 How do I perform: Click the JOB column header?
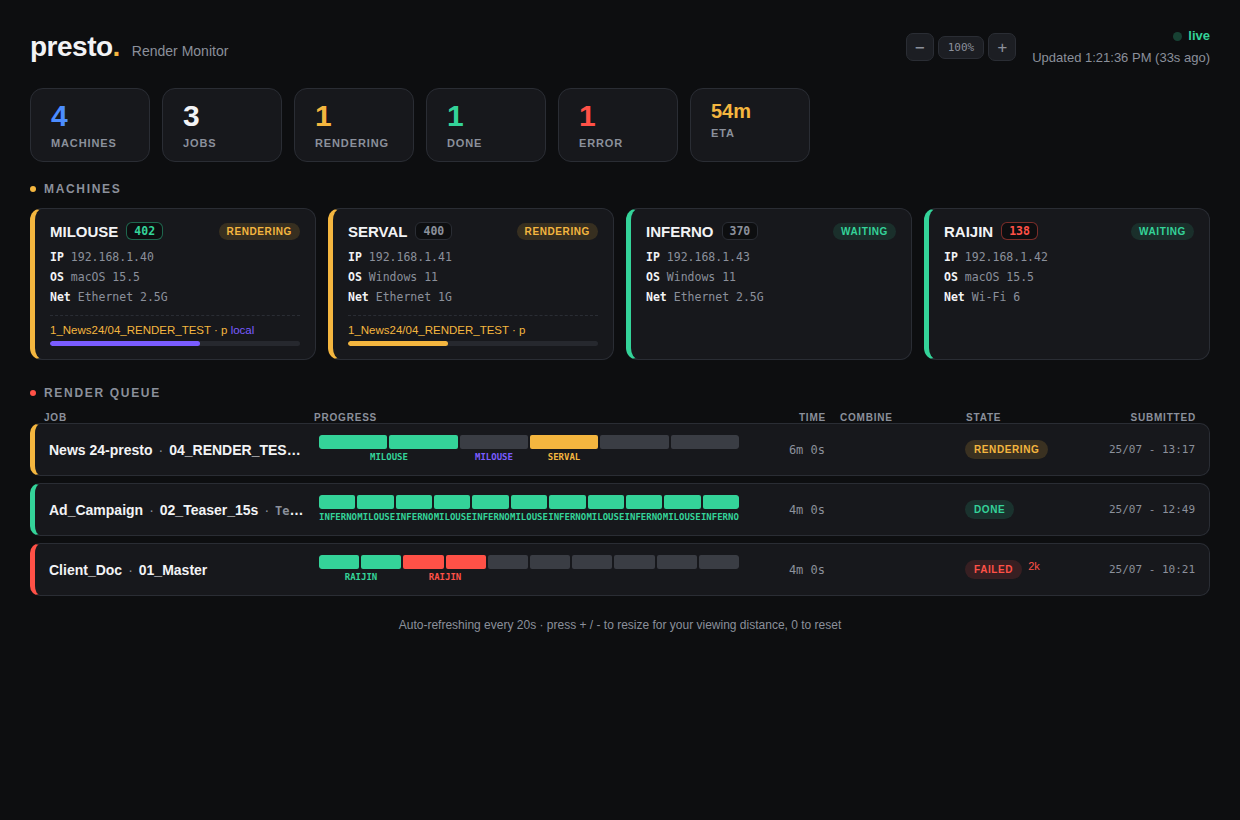[x=55, y=418]
